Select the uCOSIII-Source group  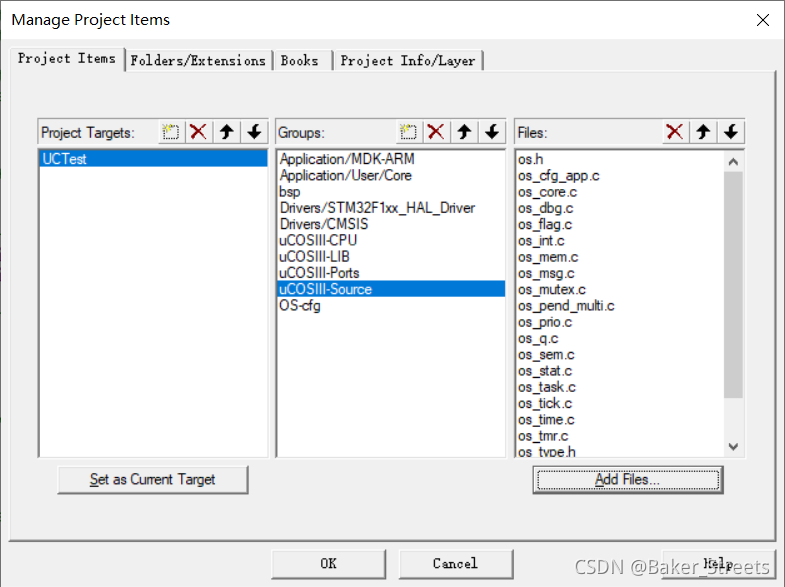tap(390, 289)
